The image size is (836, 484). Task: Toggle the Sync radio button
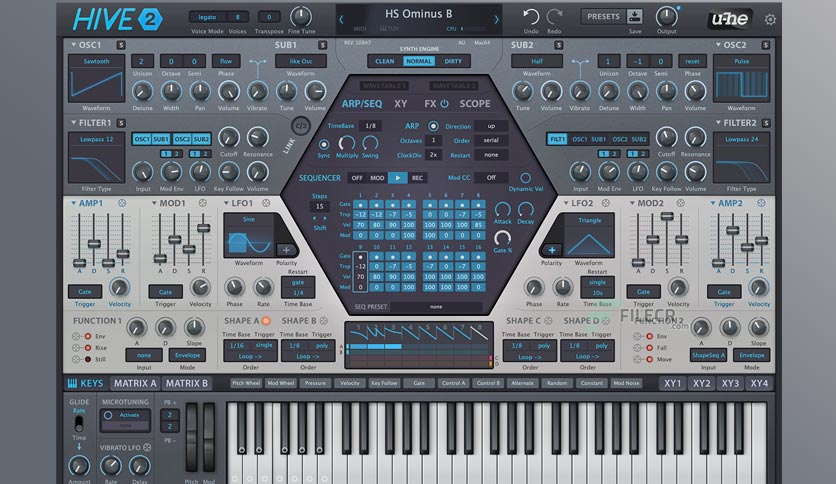pos(324,144)
